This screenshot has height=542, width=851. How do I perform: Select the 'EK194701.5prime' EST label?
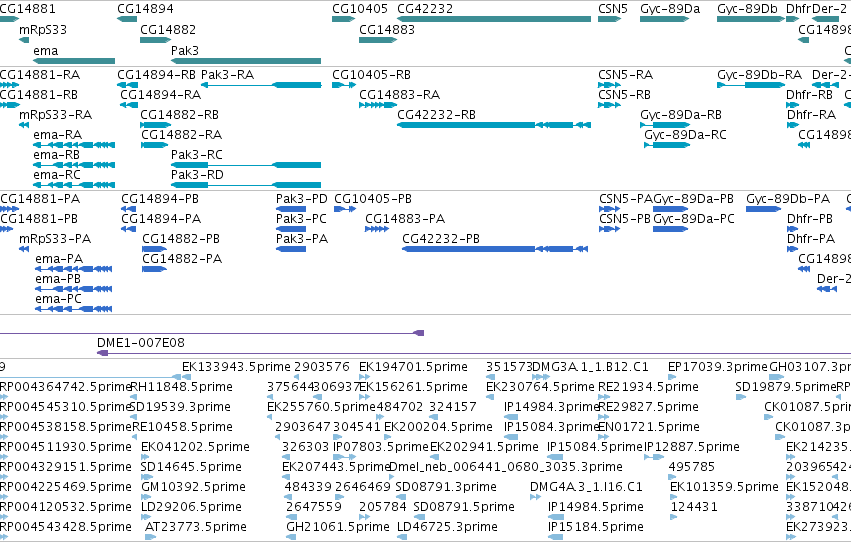(413, 367)
